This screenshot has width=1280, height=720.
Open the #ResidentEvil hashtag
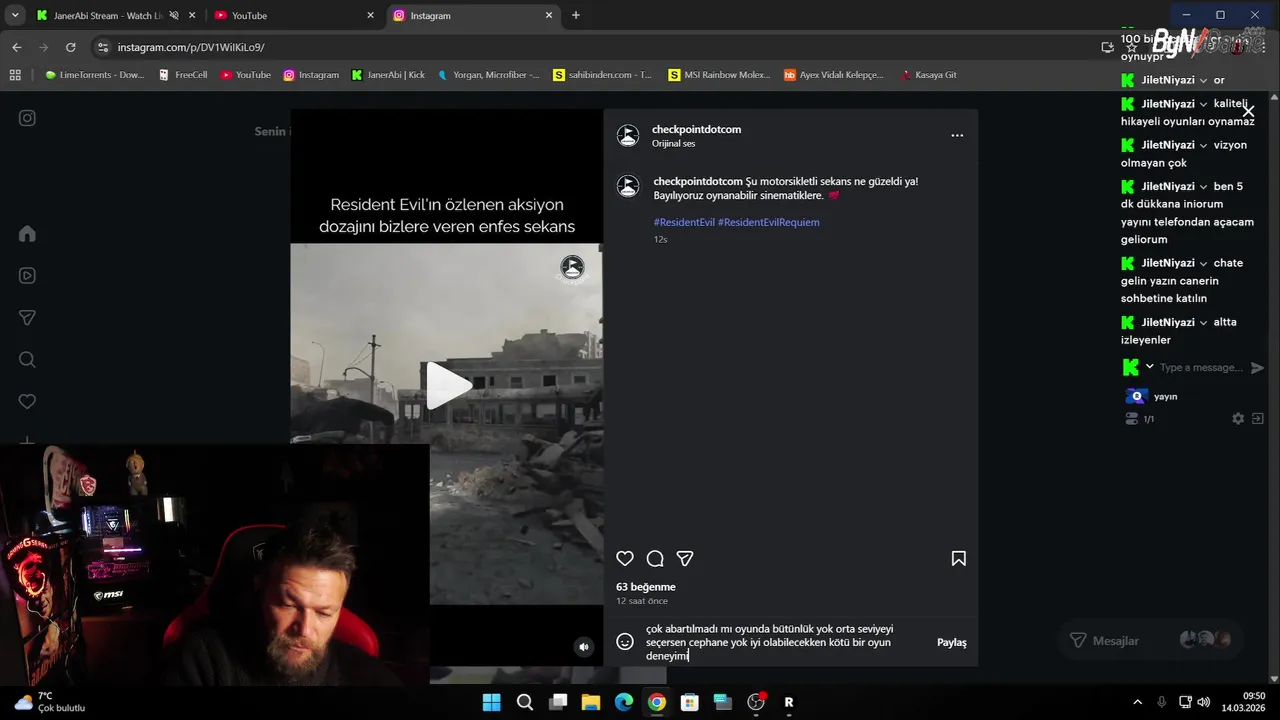(684, 222)
